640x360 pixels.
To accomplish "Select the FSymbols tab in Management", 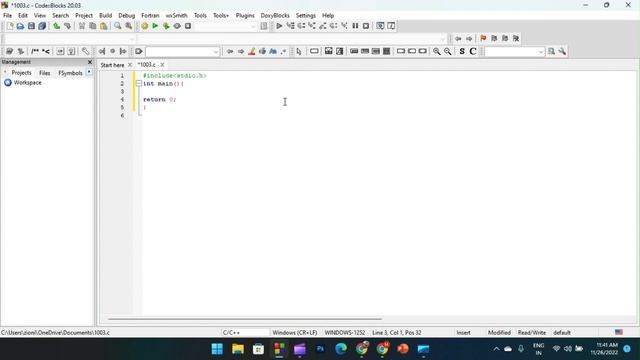I will tap(70, 73).
